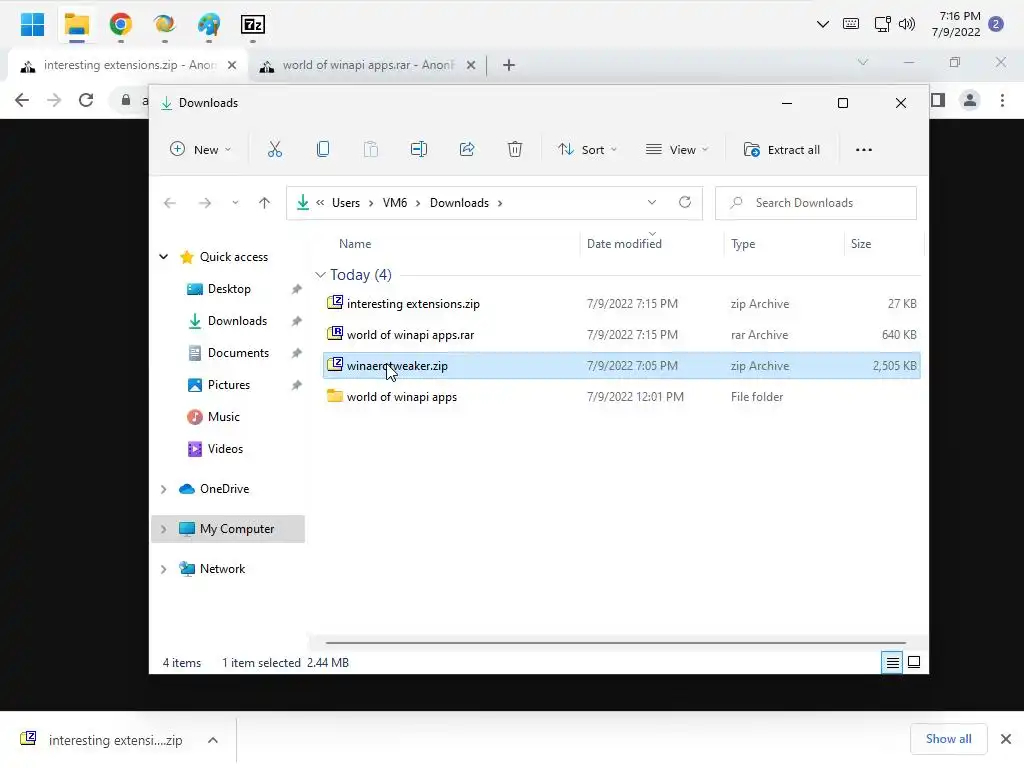Go up one folder level arrow
The image size is (1024, 768).
(264, 203)
